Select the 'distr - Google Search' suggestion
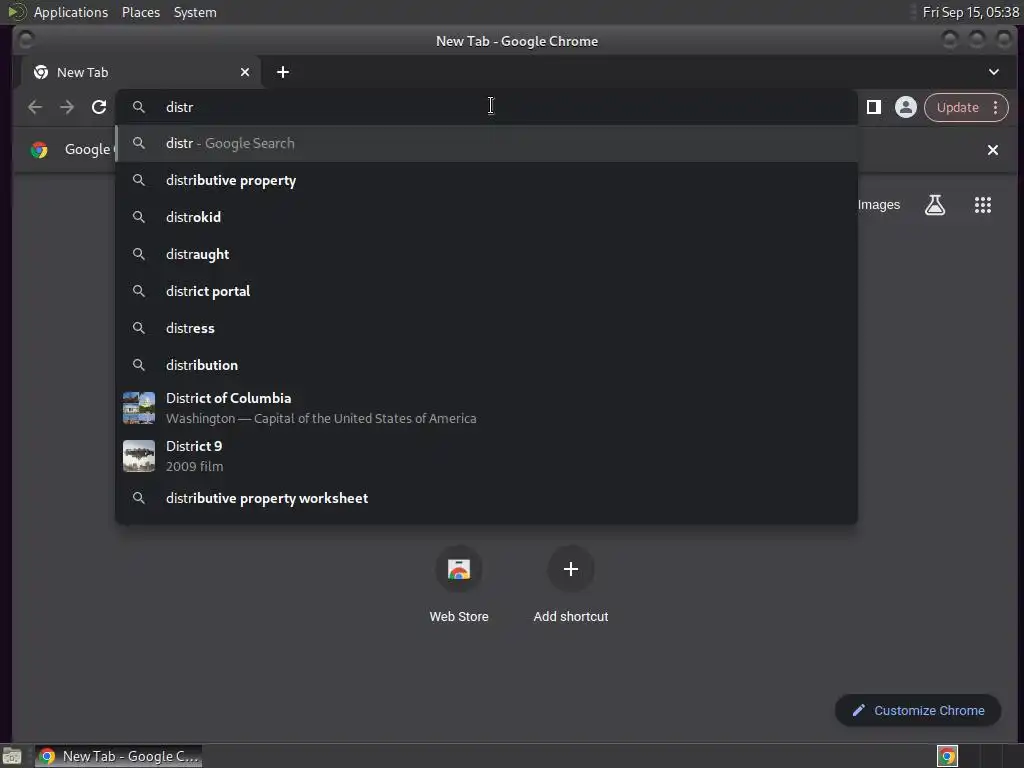Viewport: 1024px width, 768px height. pyautogui.click(x=486, y=143)
